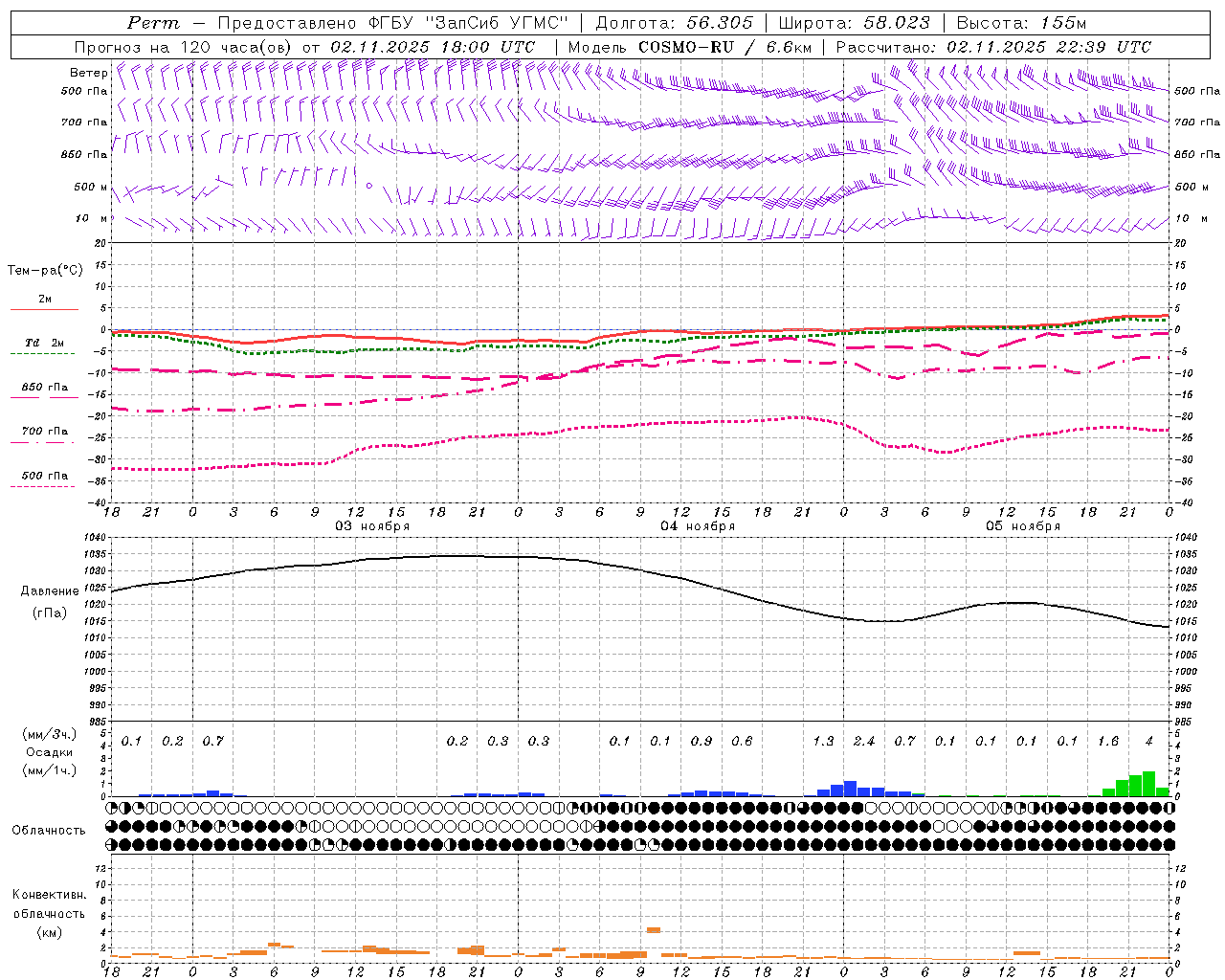Click the date label "05 ноября"
Screen dimensions: 1225x980
[x=1023, y=526]
